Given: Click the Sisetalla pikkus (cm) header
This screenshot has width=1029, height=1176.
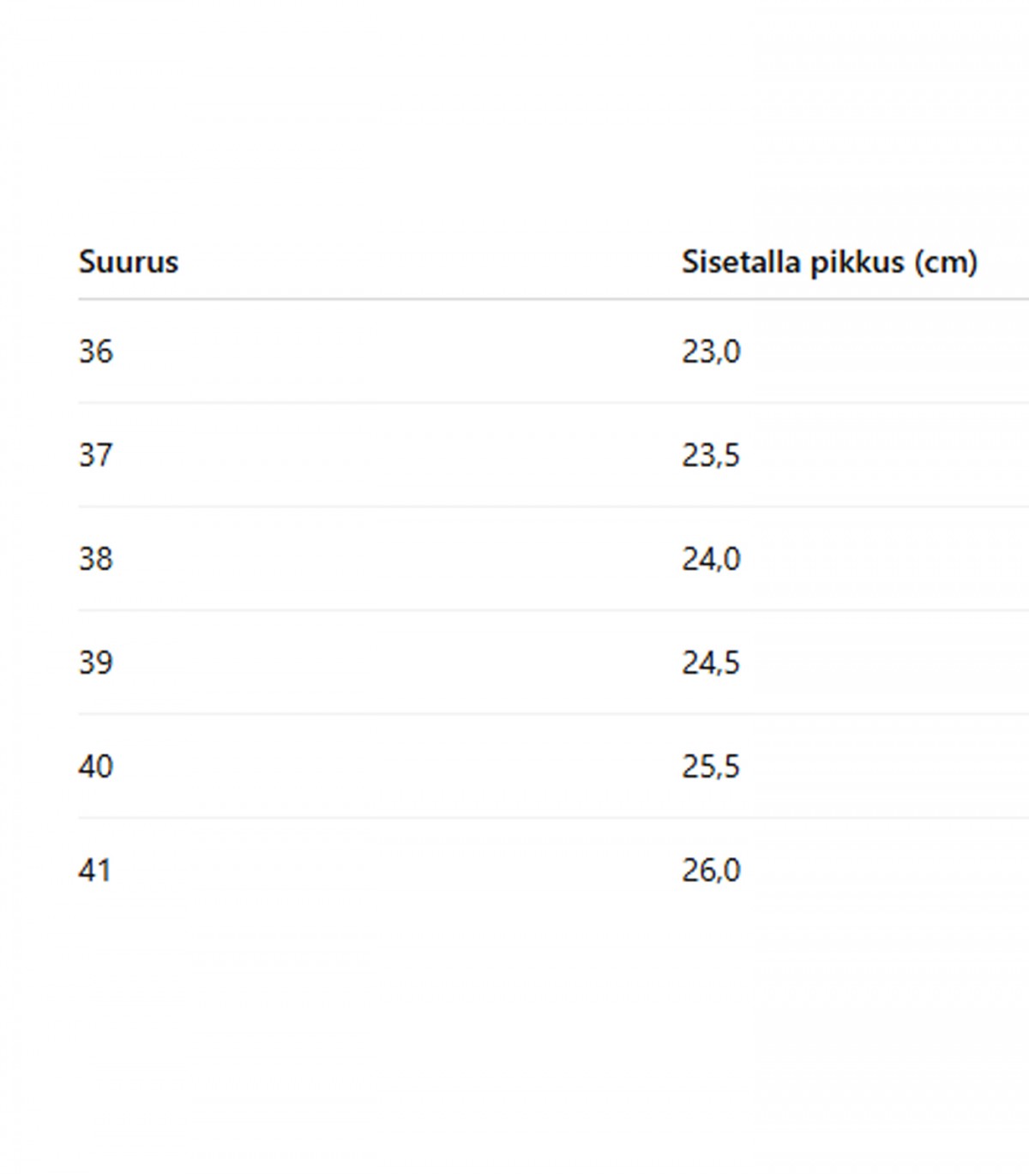Looking at the screenshot, I should [829, 261].
